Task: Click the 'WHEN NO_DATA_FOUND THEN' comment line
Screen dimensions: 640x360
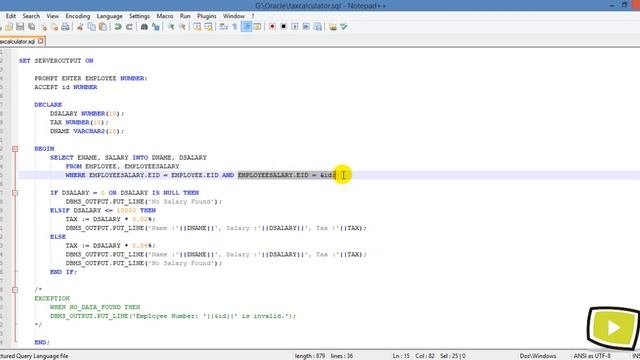Action: click(95, 307)
